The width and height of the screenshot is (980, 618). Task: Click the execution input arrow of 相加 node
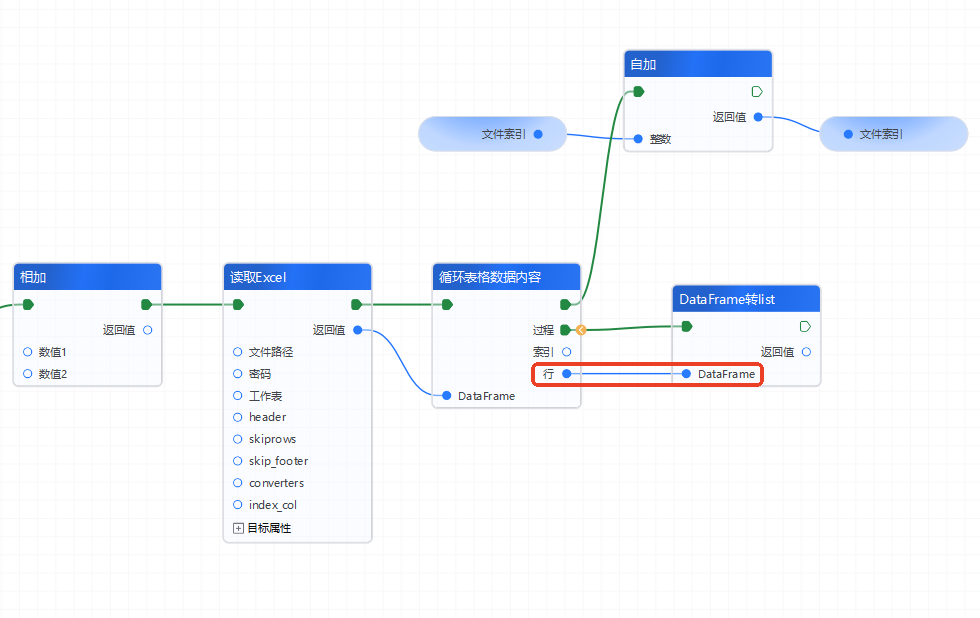tap(28, 305)
